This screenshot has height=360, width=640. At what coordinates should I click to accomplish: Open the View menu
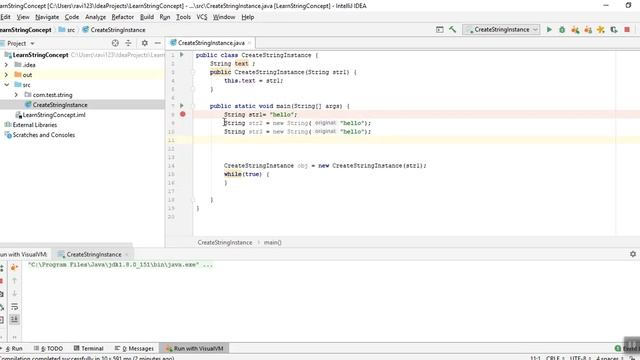coord(23,17)
